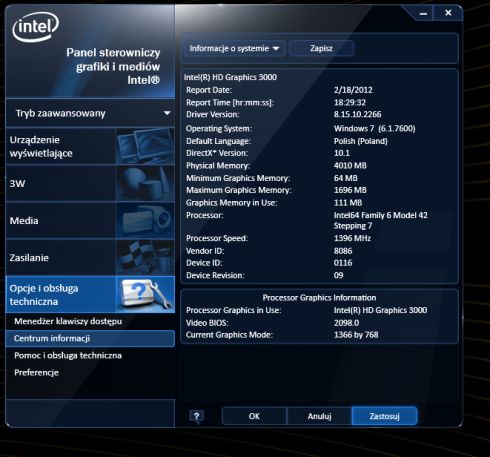
Task: Click the Zapisz save button
Action: click(x=321, y=49)
